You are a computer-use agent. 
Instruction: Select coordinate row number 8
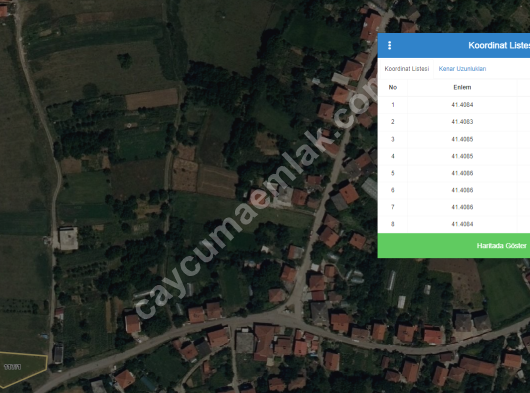(454, 224)
